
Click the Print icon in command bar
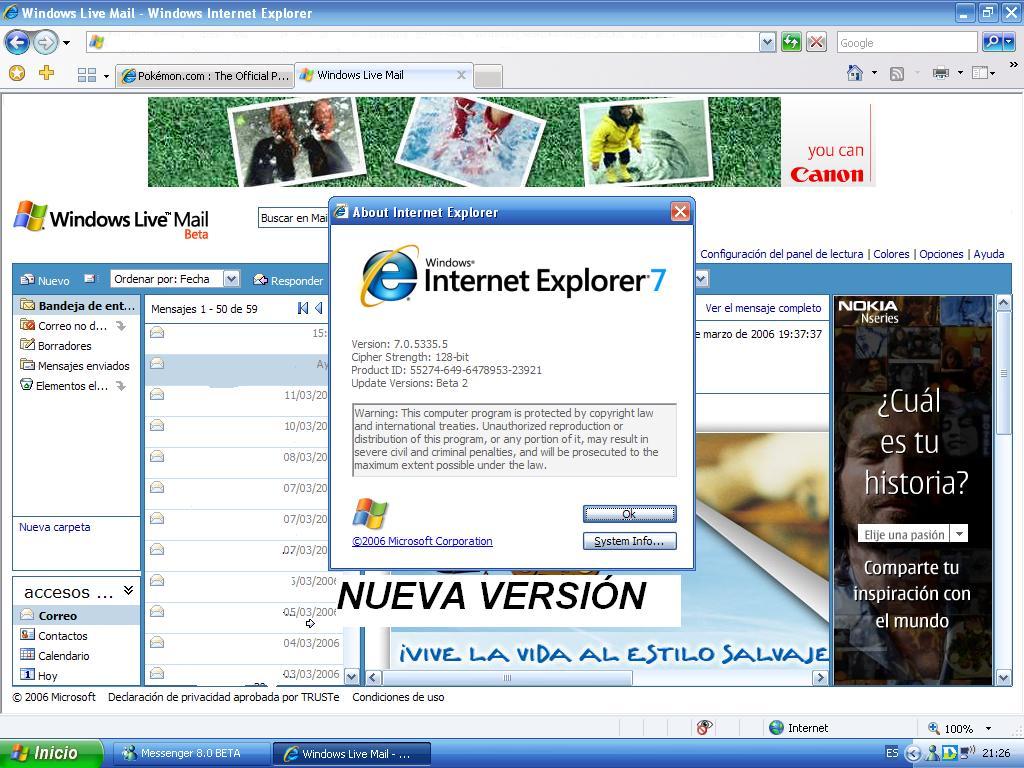coord(940,73)
